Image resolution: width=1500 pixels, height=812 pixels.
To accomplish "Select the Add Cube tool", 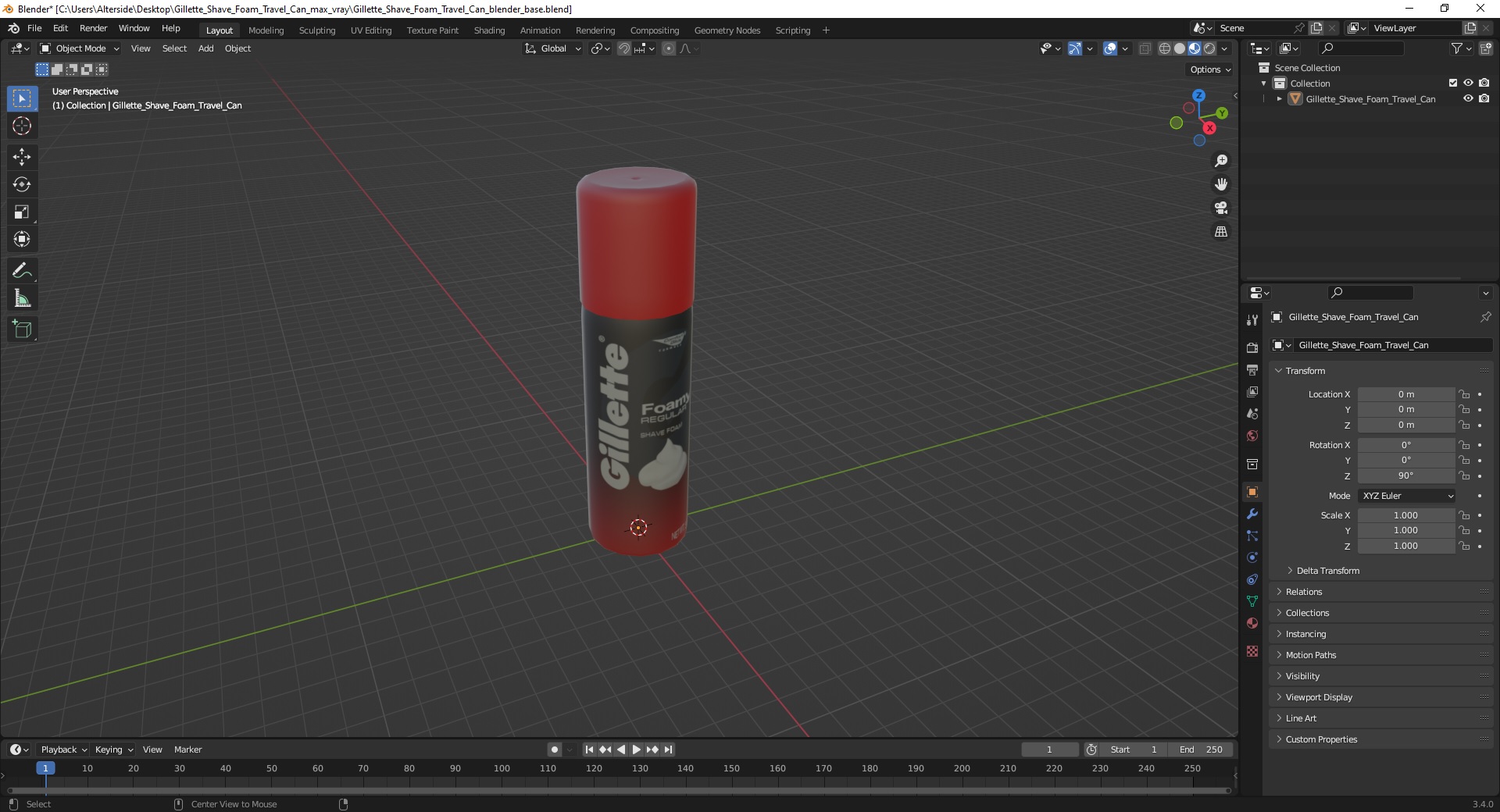I will 22,329.
